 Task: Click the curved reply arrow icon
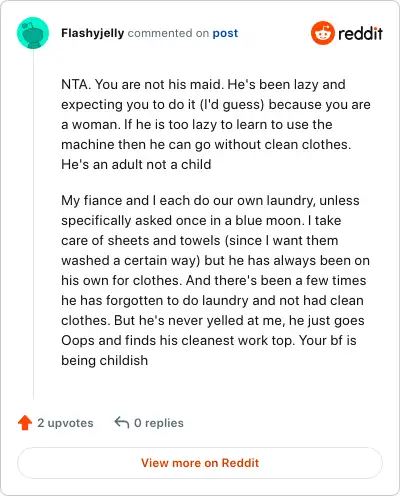click(x=122, y=422)
